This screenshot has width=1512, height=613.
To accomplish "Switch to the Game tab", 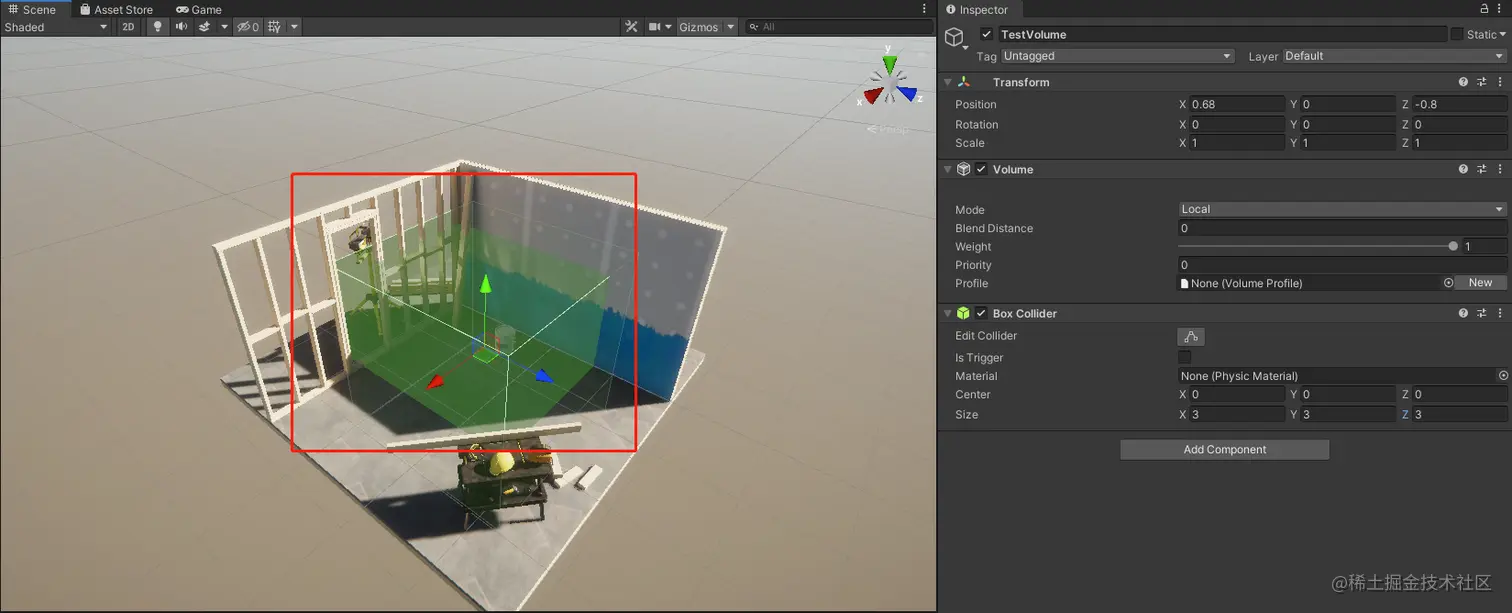I will [199, 9].
